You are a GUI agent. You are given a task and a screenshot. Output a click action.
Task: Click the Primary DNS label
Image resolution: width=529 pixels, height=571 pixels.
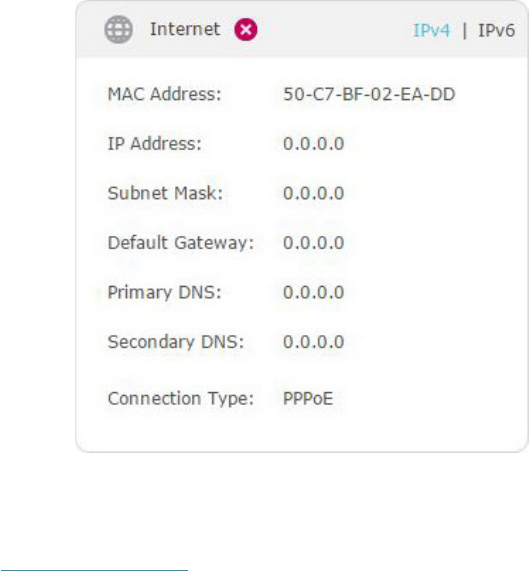(x=164, y=292)
